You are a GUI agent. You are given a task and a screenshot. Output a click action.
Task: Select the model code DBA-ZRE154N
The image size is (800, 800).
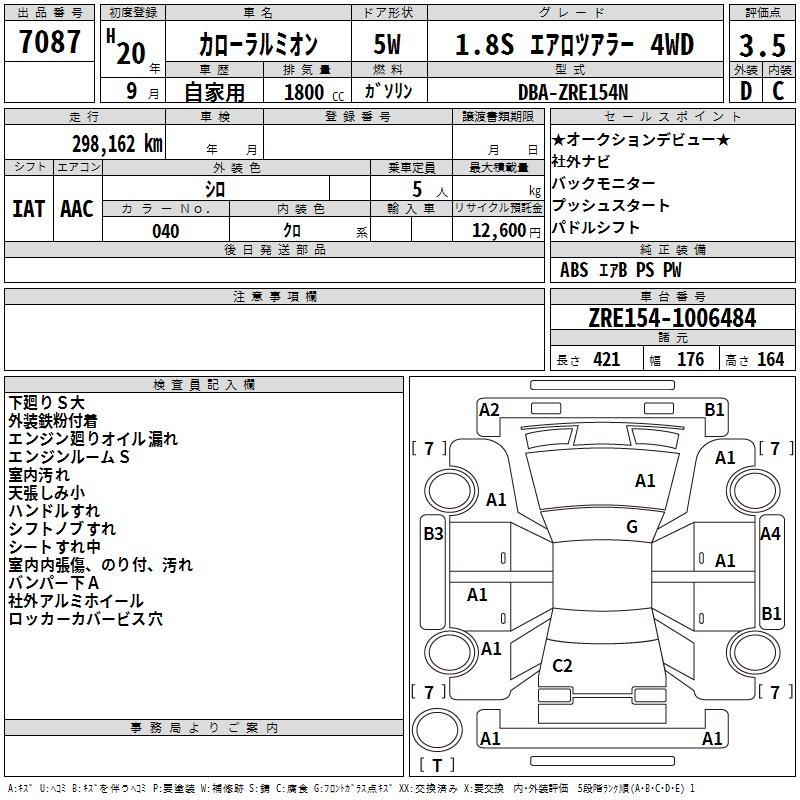pyautogui.click(x=573, y=92)
